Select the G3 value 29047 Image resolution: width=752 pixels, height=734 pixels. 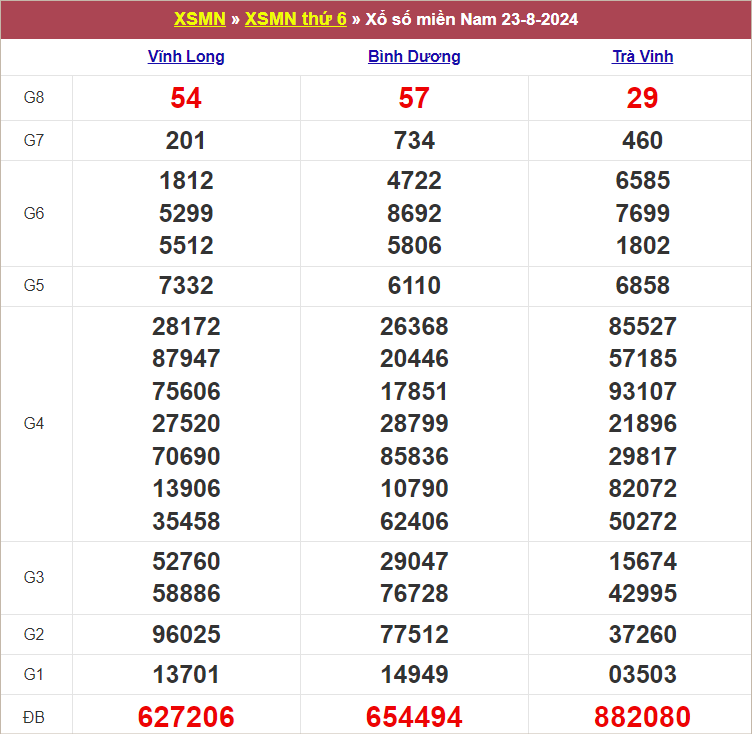[x=414, y=561]
